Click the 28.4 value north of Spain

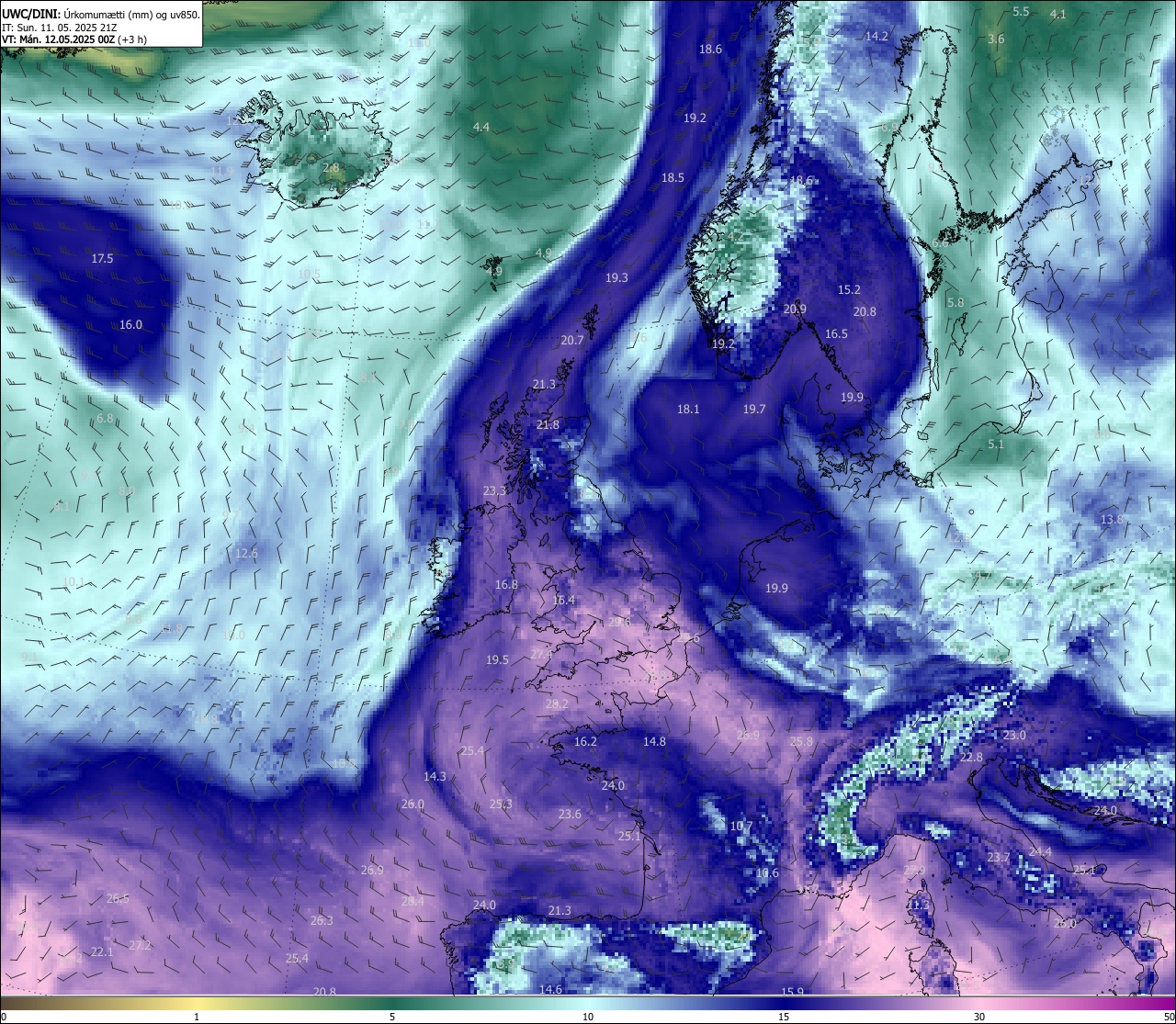tap(413, 902)
